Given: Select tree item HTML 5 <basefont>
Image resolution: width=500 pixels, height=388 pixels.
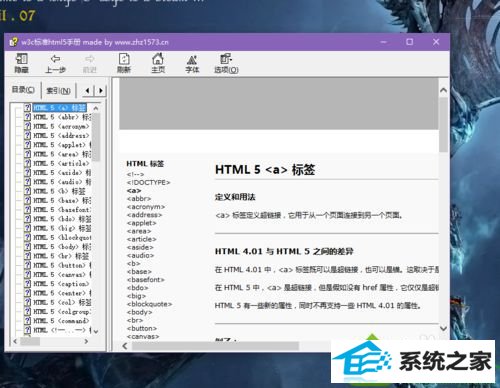Looking at the screenshot, I should [x=62, y=210].
